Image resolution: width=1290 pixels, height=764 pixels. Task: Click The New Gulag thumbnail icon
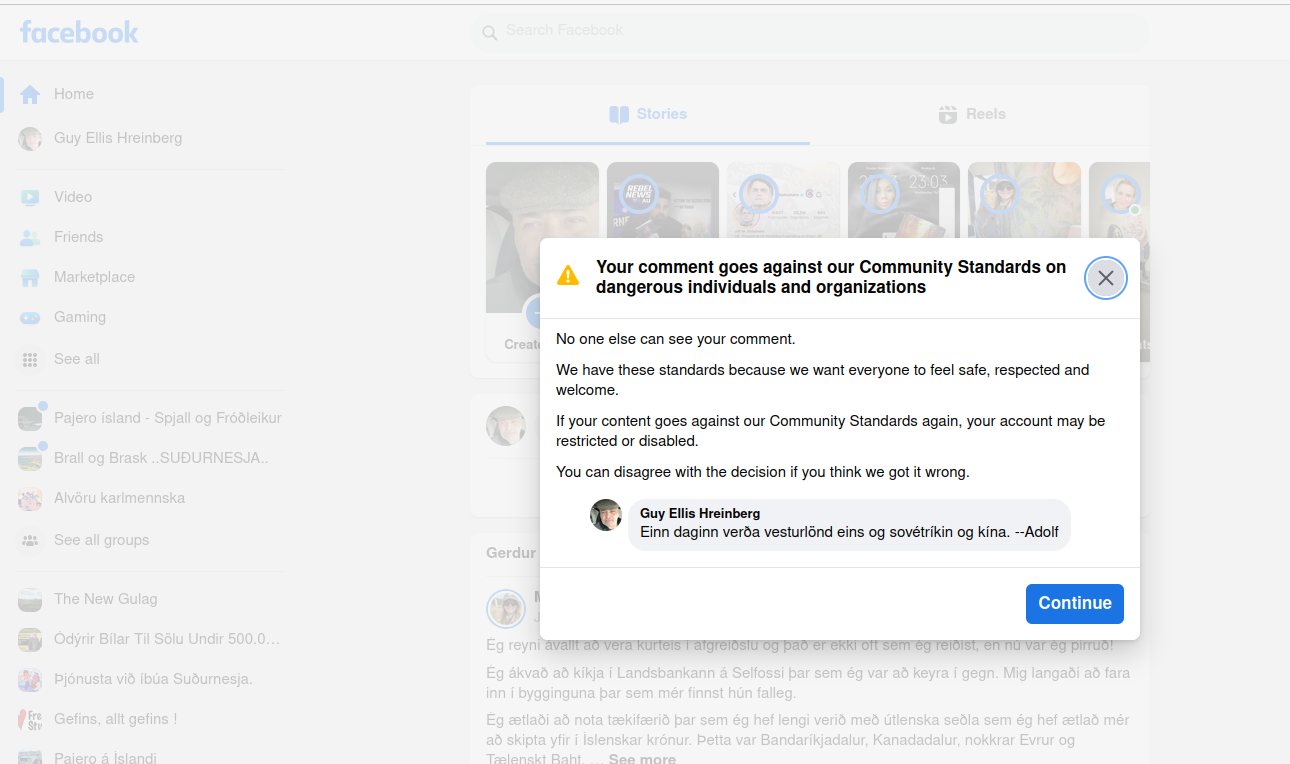[30, 600]
